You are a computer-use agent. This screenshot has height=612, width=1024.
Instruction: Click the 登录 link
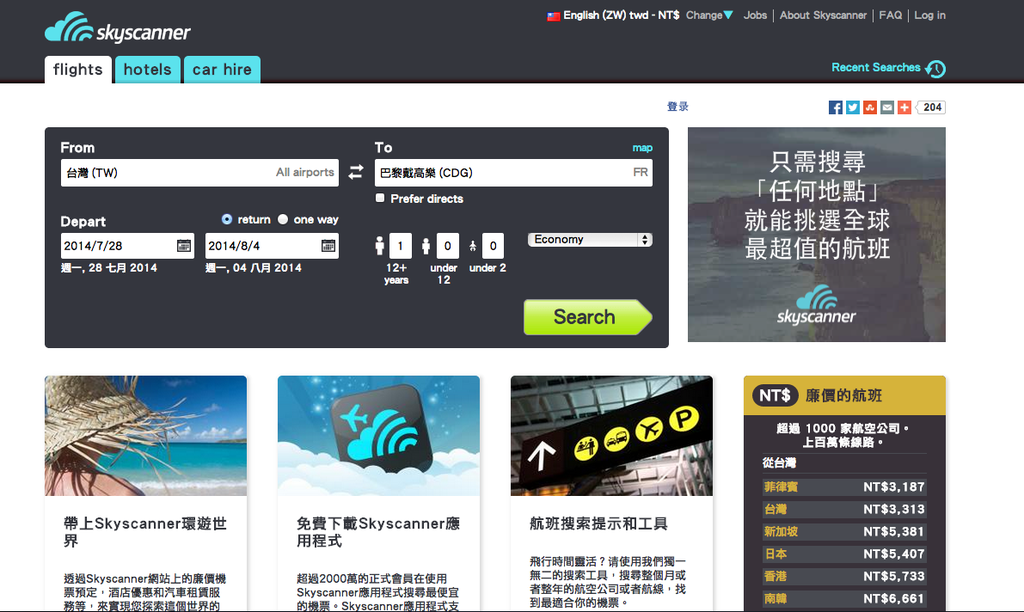[x=677, y=106]
